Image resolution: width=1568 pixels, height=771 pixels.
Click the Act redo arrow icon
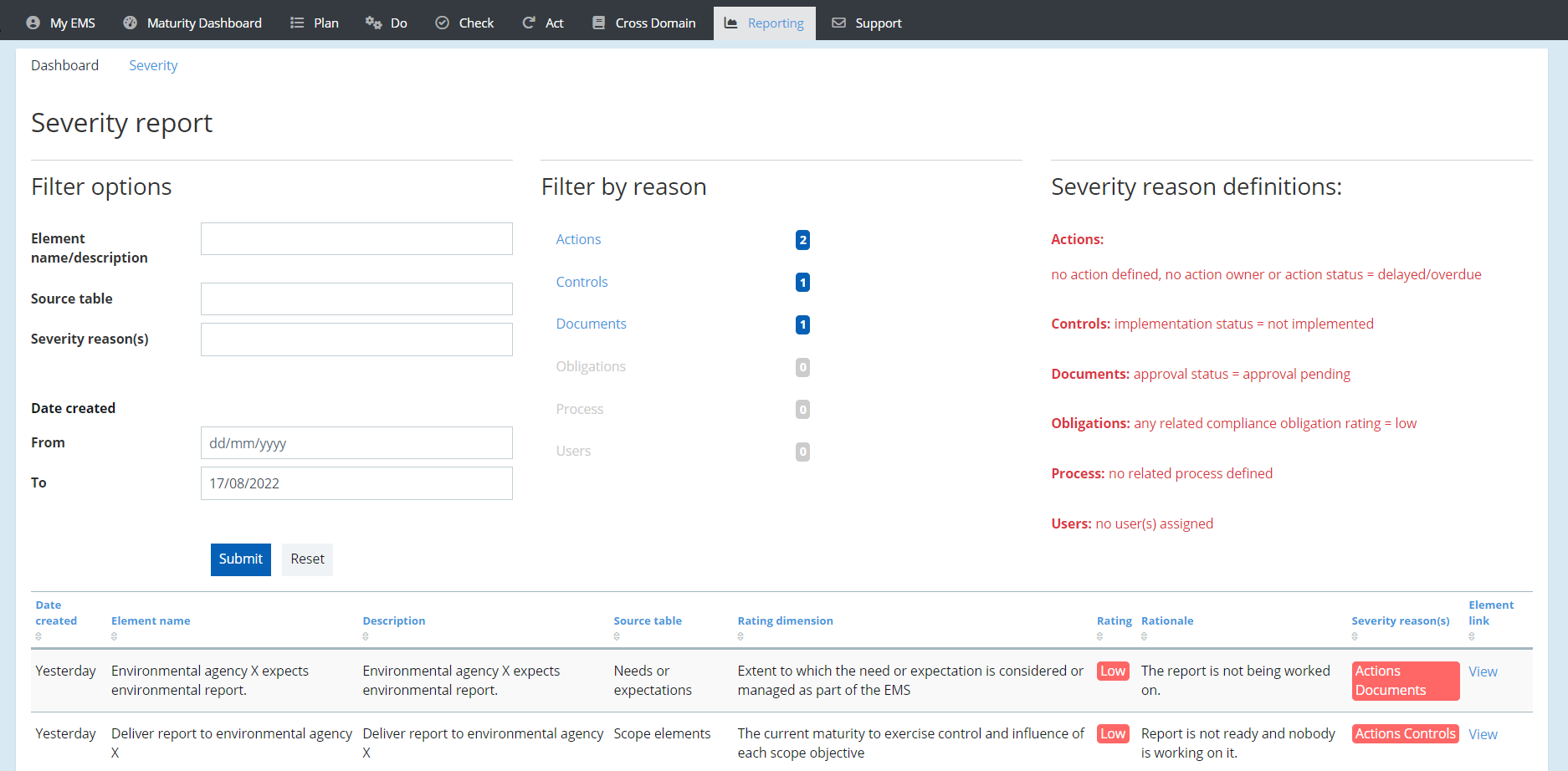click(529, 23)
